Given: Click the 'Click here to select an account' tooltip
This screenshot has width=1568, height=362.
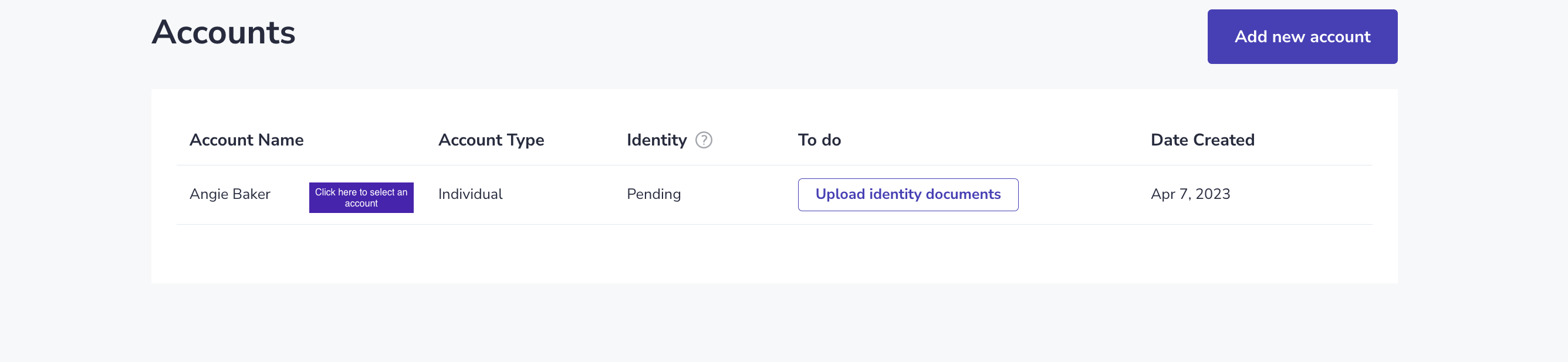Looking at the screenshot, I should click(x=361, y=198).
